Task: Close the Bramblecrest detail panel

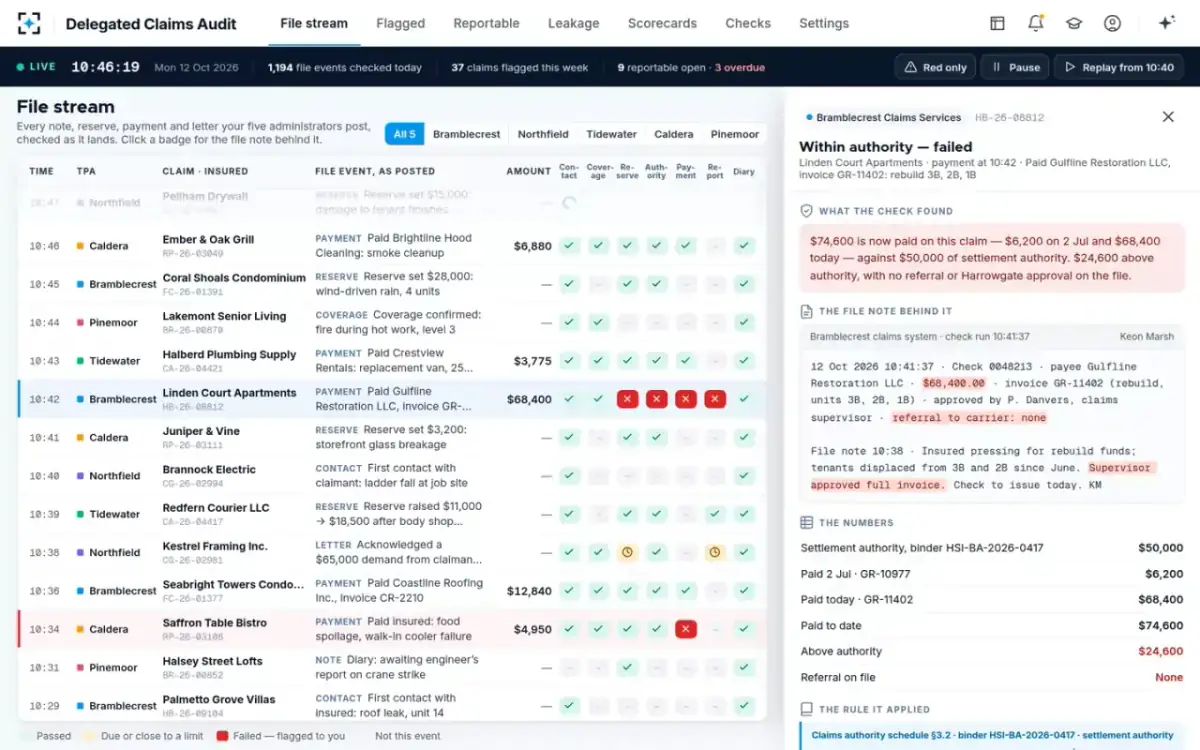Action: (x=1168, y=117)
